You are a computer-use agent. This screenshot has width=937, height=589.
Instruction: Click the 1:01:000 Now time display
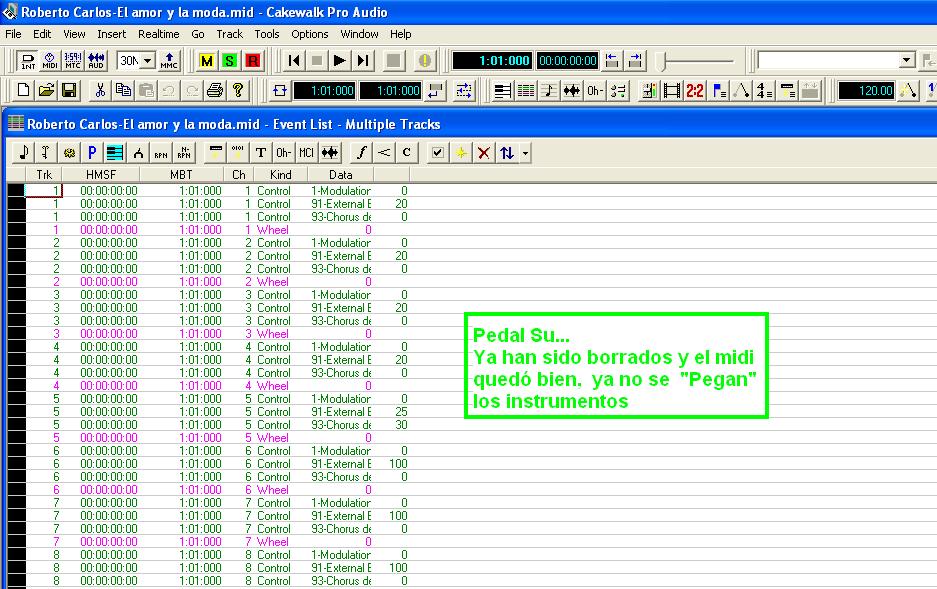492,60
